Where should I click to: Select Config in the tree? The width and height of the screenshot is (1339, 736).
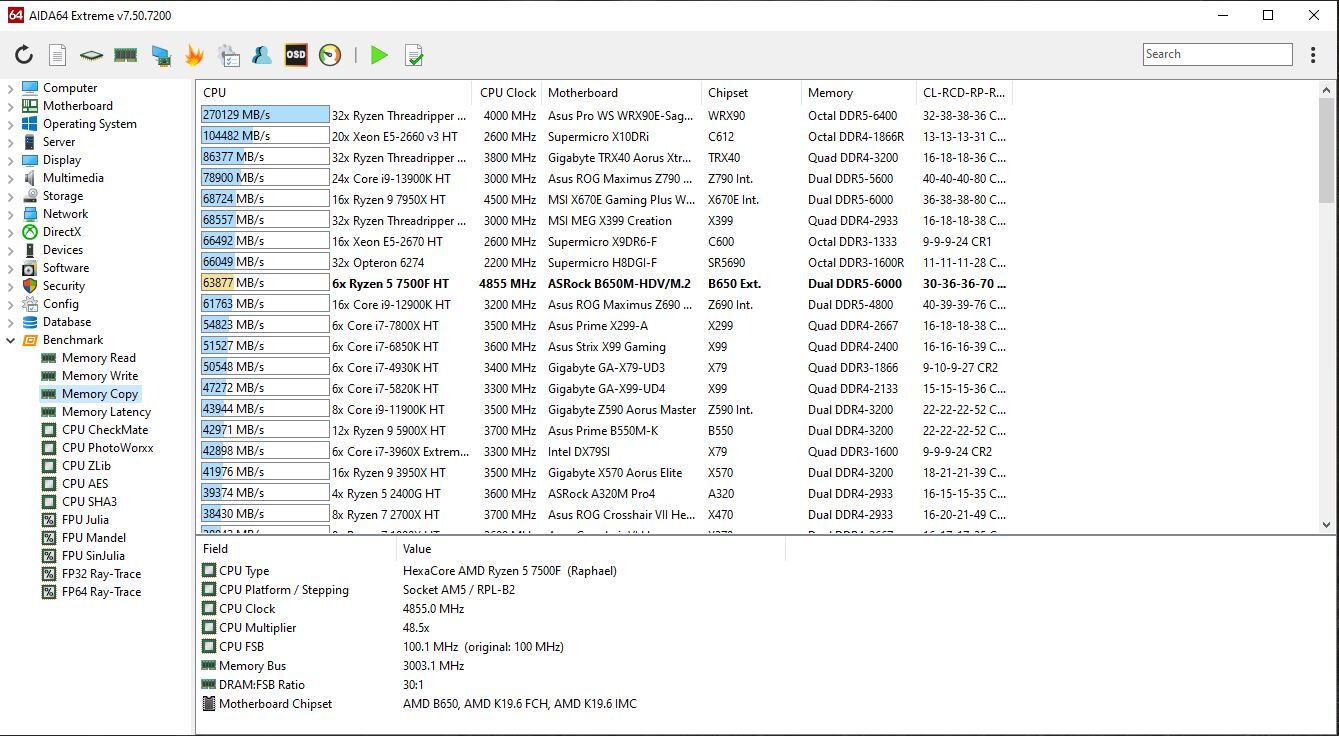point(61,304)
